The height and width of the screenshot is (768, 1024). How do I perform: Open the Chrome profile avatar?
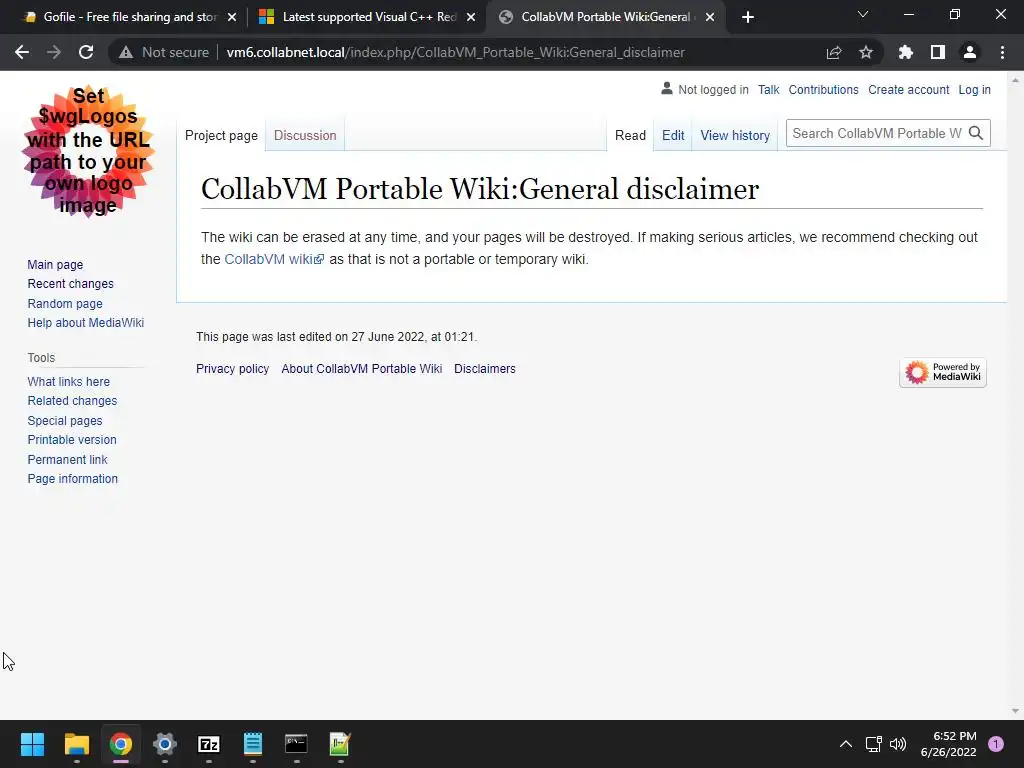(x=970, y=52)
